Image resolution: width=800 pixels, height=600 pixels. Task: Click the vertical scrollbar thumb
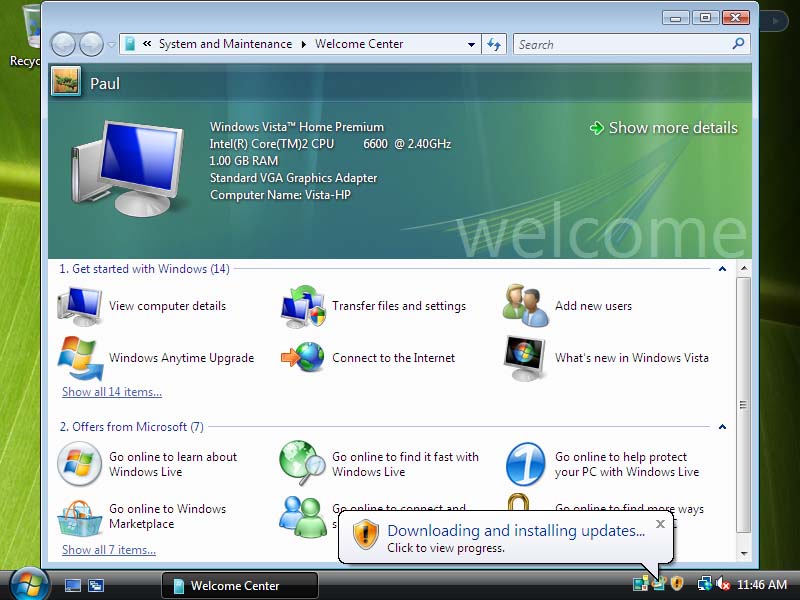point(744,406)
